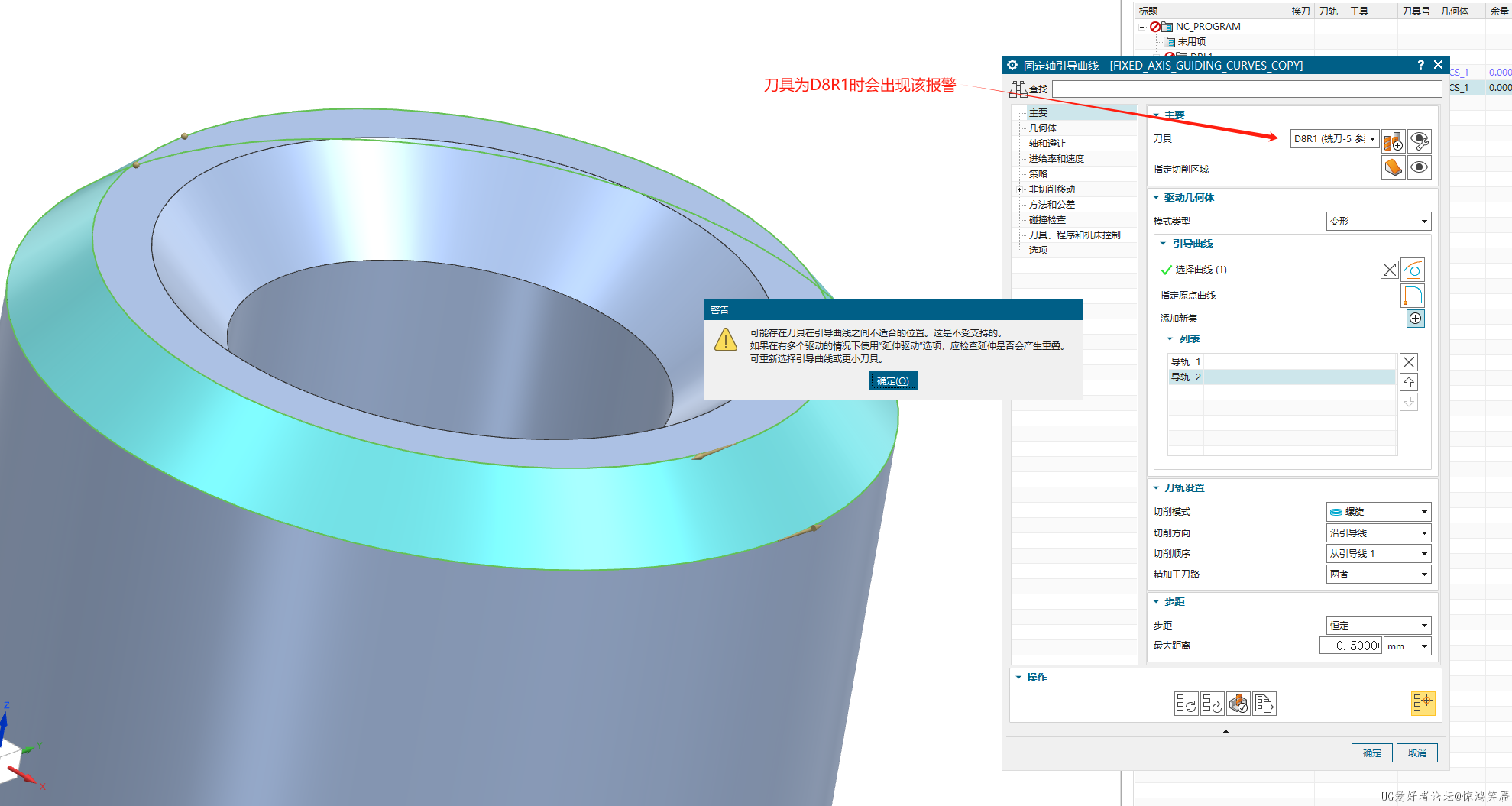Select 方法和公差 in the left tree
This screenshot has width=1512, height=806.
coord(1051,205)
